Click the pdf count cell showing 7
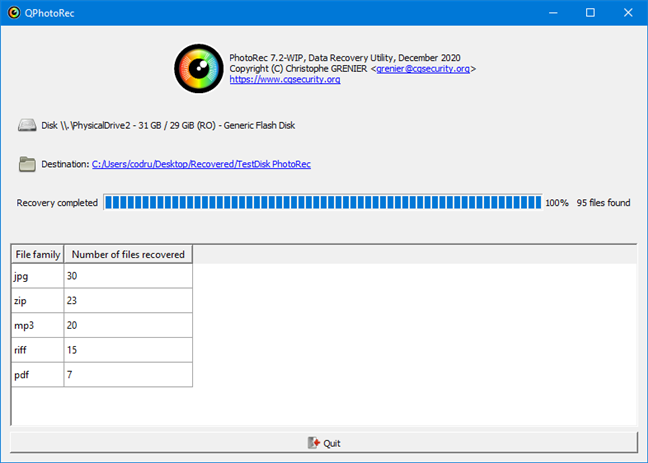 point(128,374)
